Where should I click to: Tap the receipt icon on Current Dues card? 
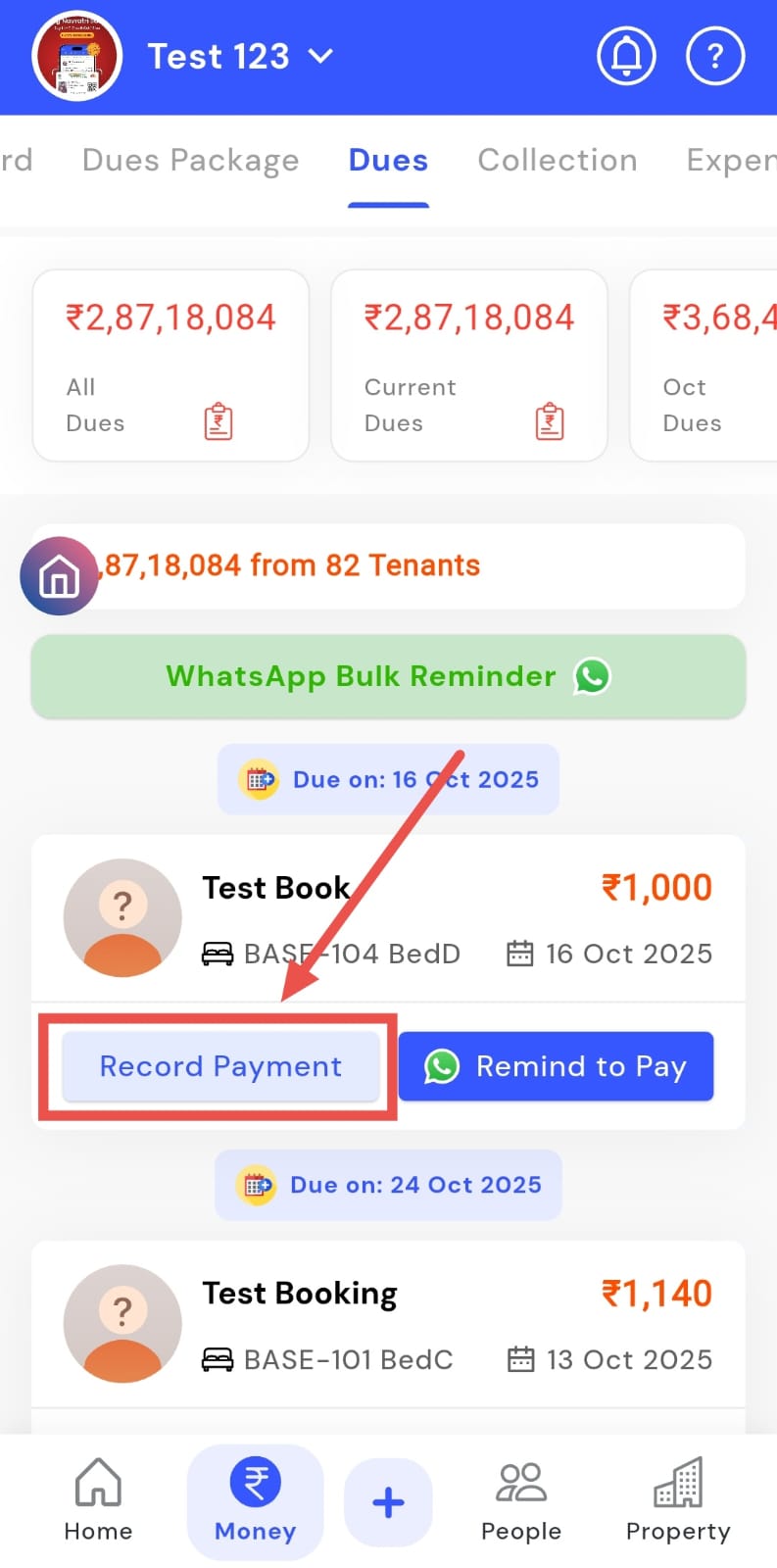[x=550, y=421]
